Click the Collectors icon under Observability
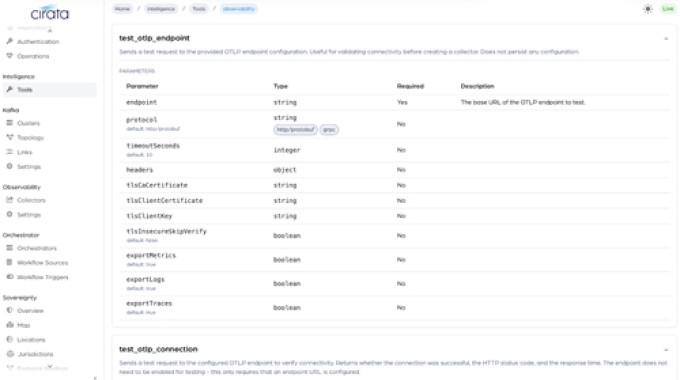The width and height of the screenshot is (680, 380). coord(10,200)
